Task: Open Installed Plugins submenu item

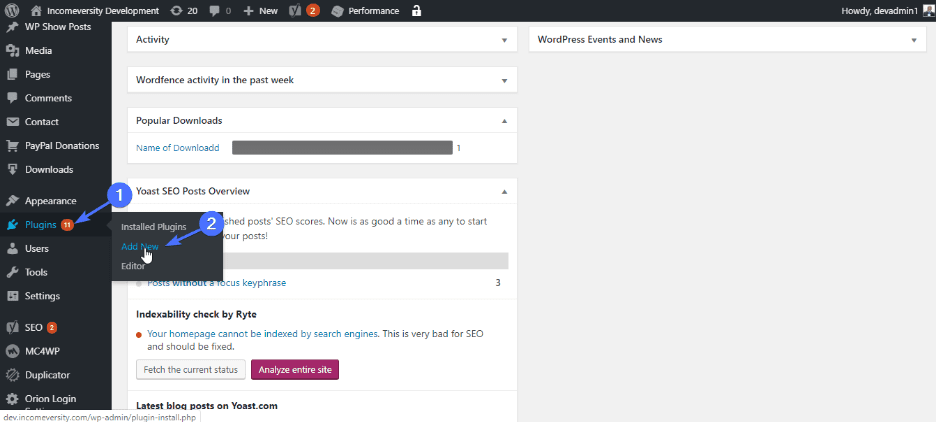Action: coord(154,227)
